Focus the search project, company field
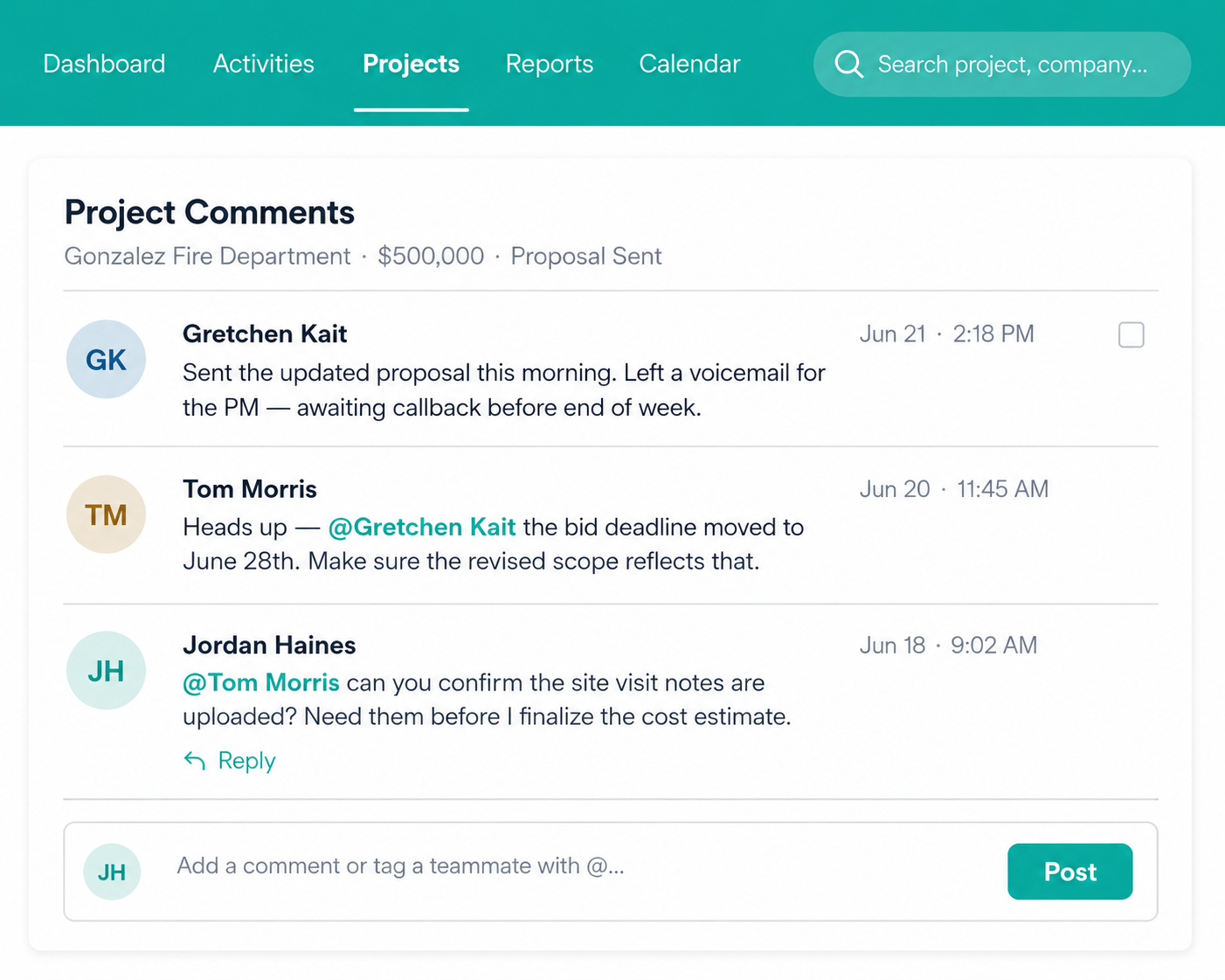Screen dimensions: 1225x980 pyautogui.click(x=1002, y=65)
